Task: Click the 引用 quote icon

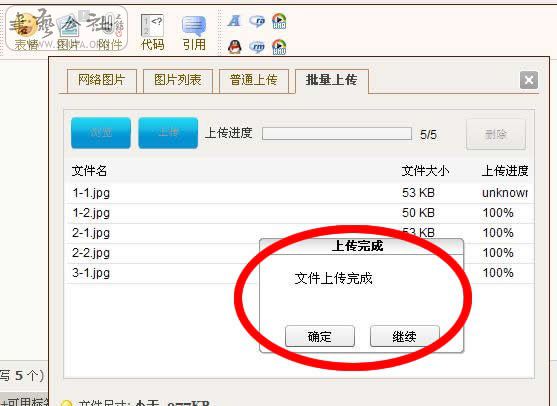Action: tap(194, 33)
